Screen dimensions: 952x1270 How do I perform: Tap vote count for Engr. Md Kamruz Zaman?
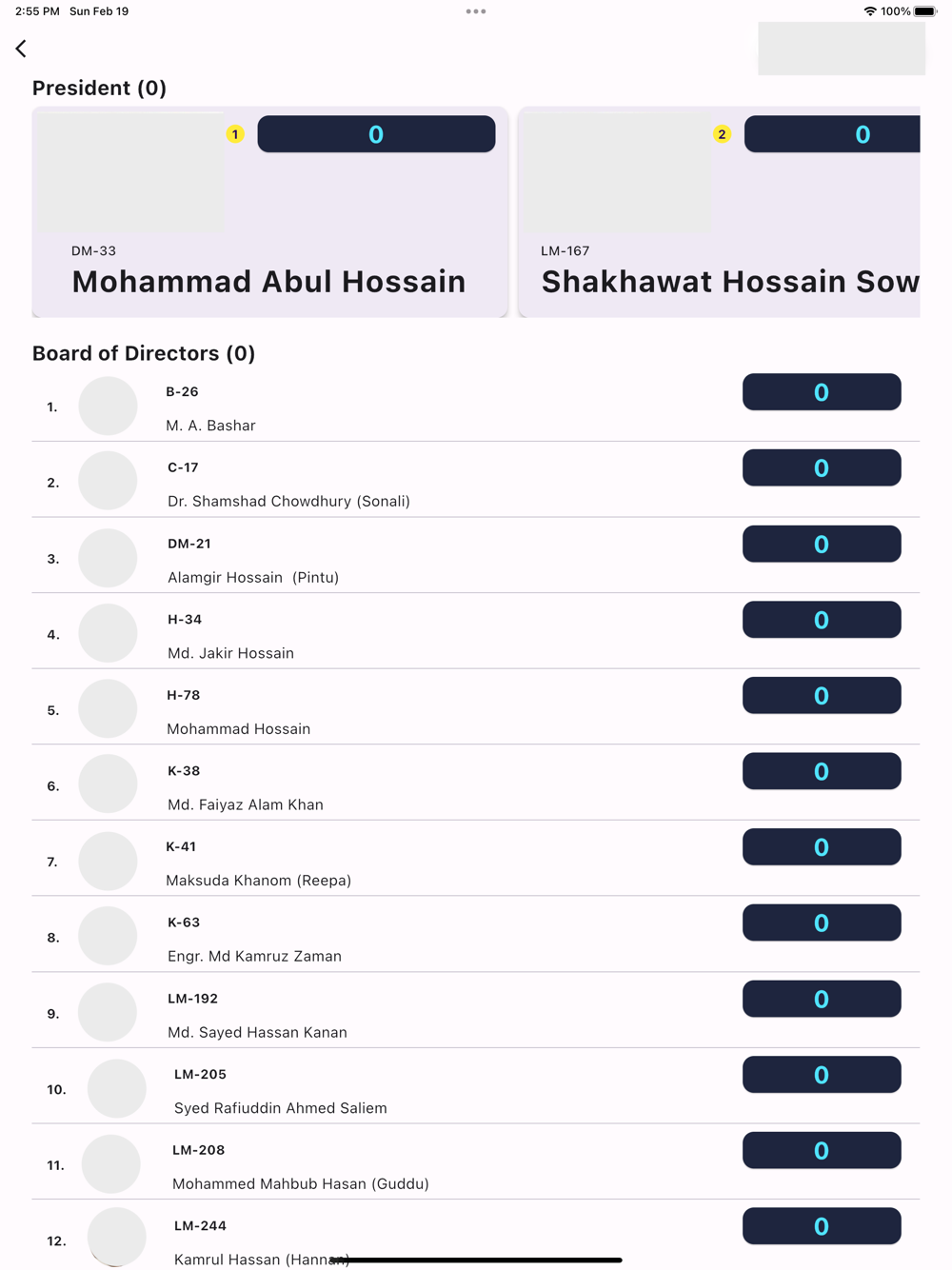(x=822, y=923)
